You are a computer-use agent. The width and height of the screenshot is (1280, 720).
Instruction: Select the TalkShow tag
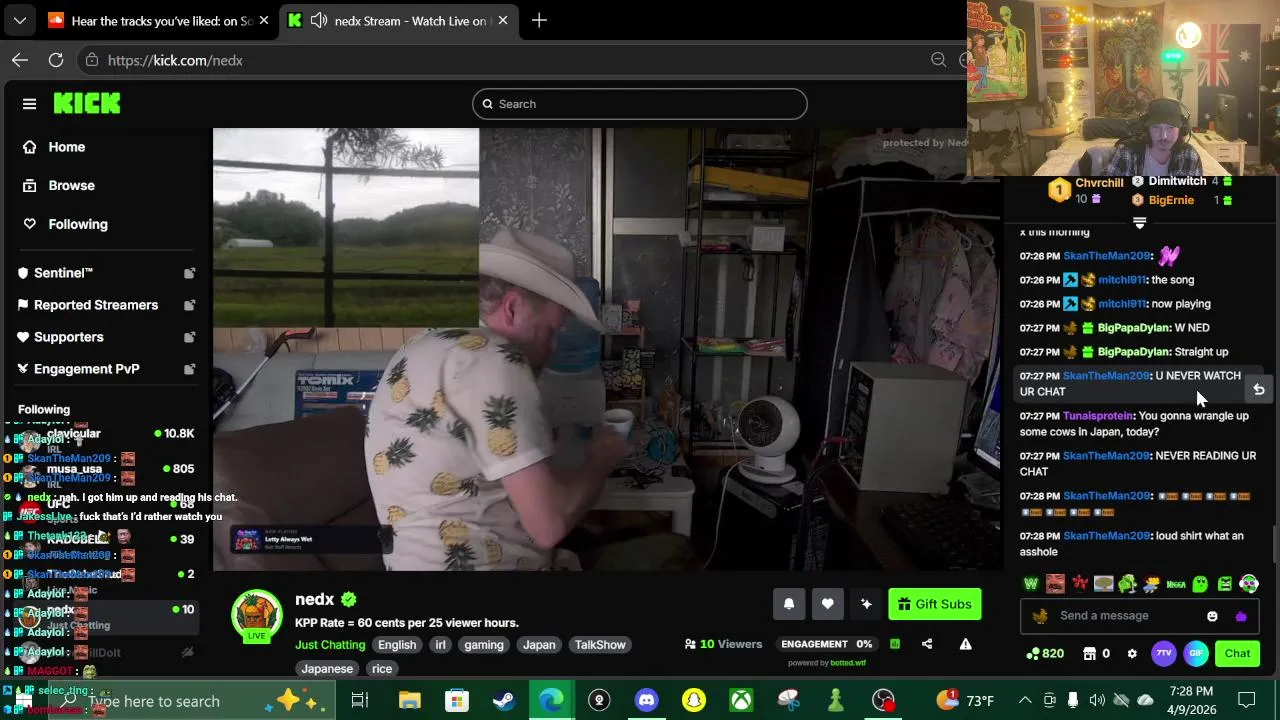(600, 645)
